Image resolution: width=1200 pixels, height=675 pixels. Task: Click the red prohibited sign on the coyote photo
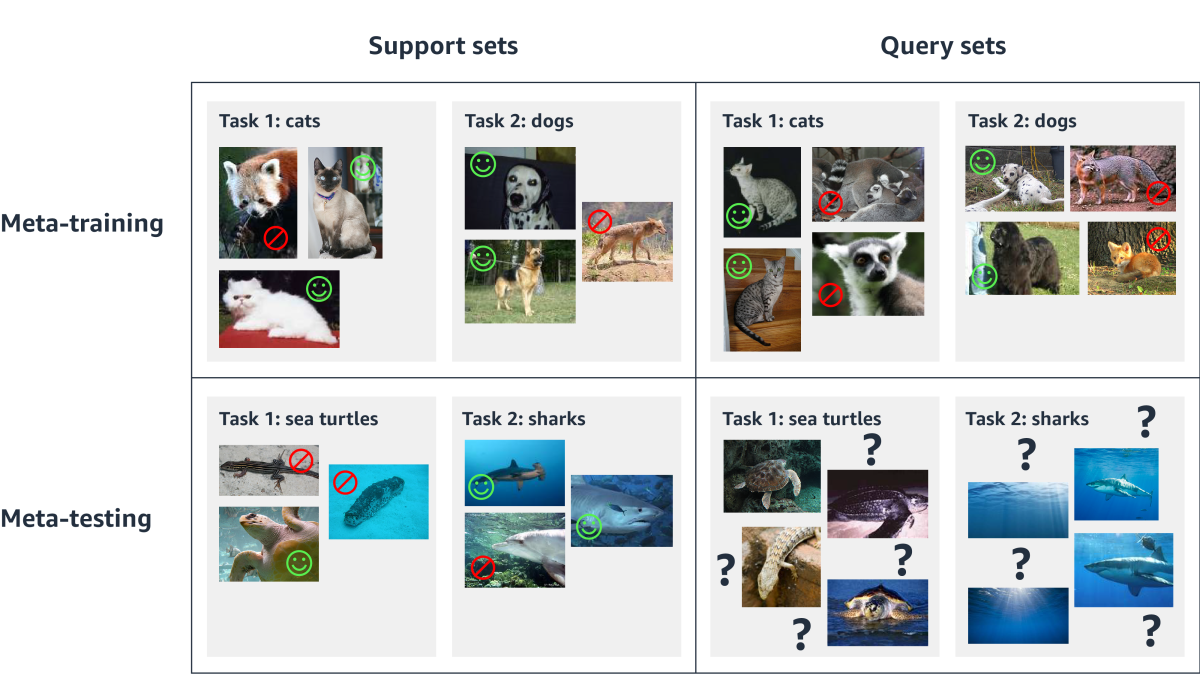click(x=599, y=221)
